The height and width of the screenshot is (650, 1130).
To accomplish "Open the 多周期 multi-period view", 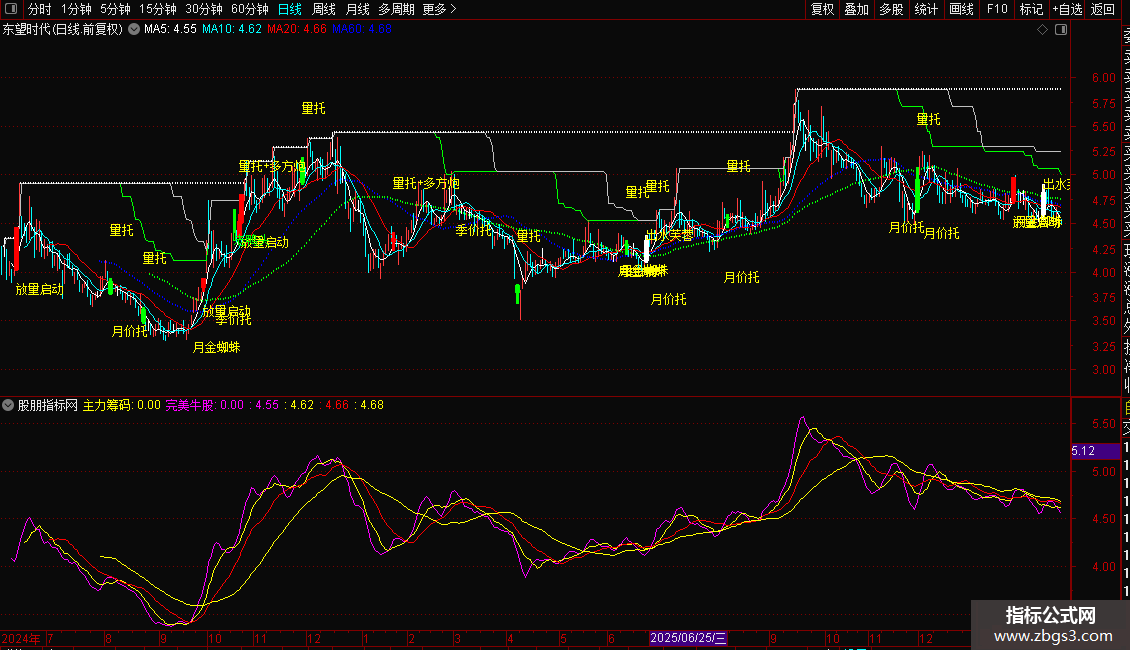I will [396, 9].
